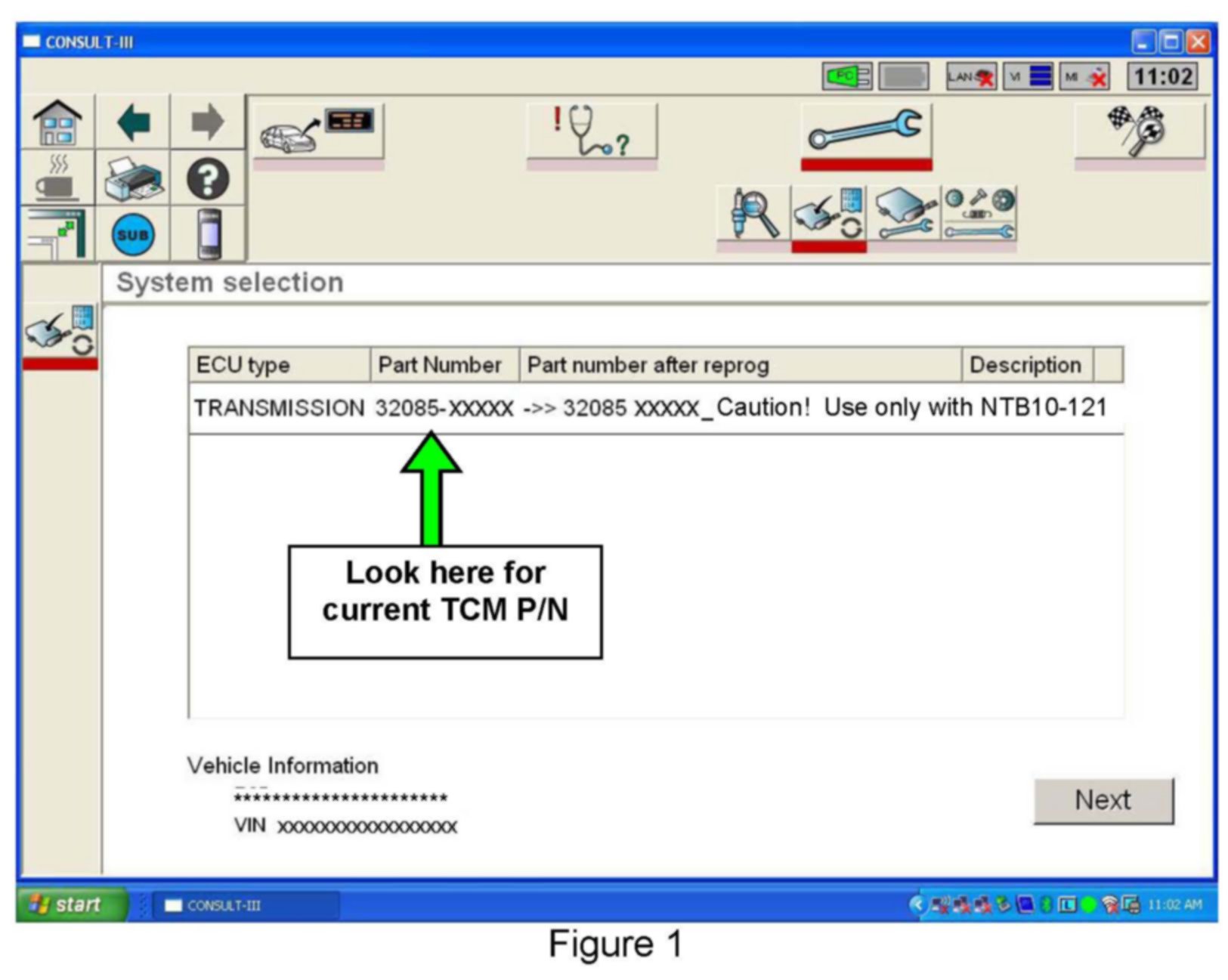This screenshot has height=980, width=1228.
Task: Click the green Back arrow
Action: pyautogui.click(x=133, y=122)
